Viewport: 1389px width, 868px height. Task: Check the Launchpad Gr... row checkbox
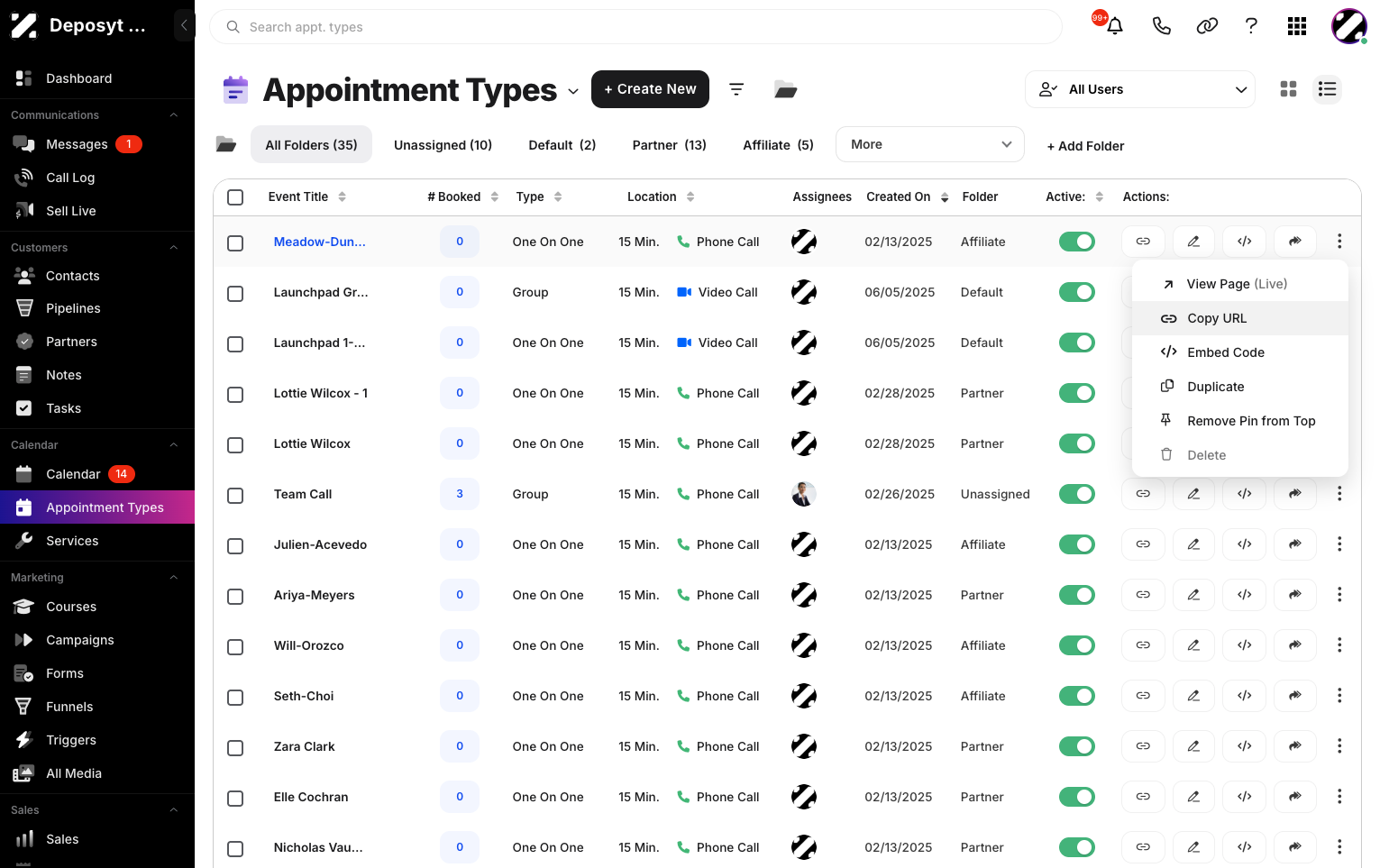coord(235,294)
